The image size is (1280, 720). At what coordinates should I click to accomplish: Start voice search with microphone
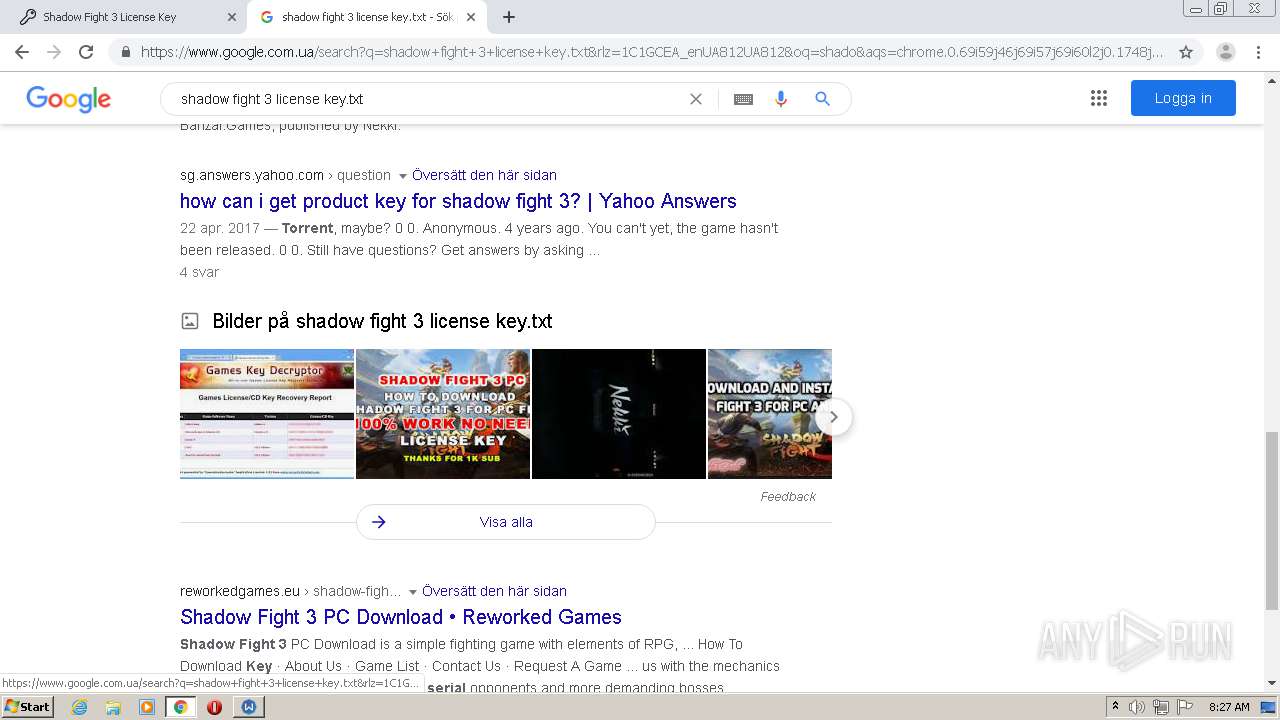pos(781,99)
